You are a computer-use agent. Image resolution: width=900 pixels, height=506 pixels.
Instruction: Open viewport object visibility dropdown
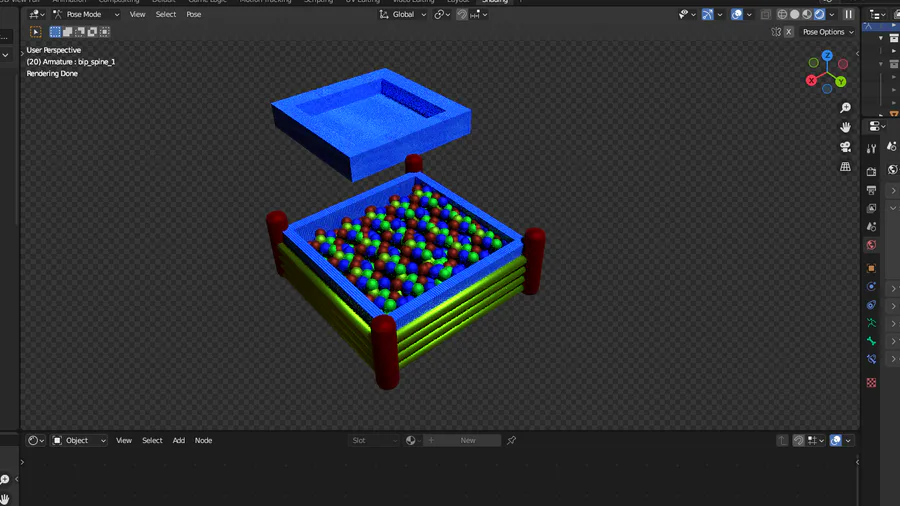pos(686,14)
